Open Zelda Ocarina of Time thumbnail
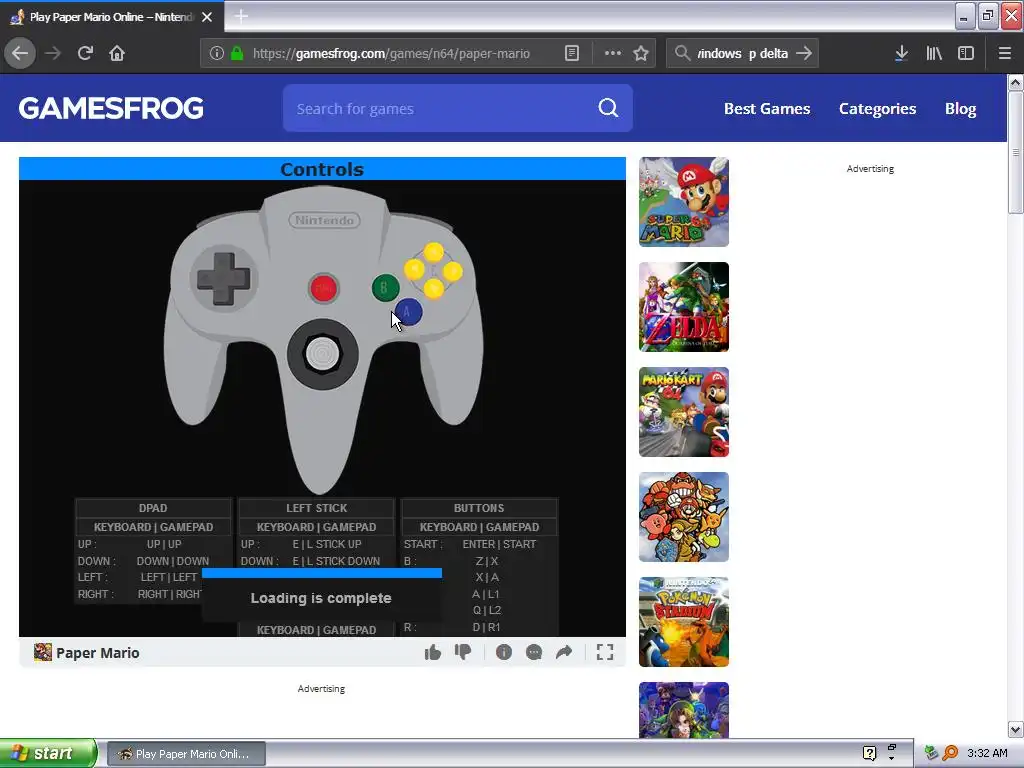Viewport: 1024px width, 768px height. pyautogui.click(x=684, y=307)
